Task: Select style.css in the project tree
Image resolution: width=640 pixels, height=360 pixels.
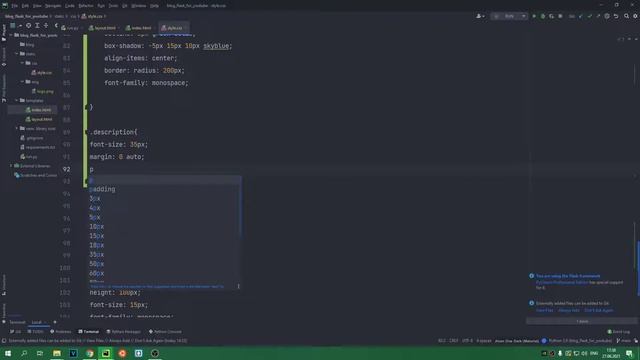Action: point(42,73)
